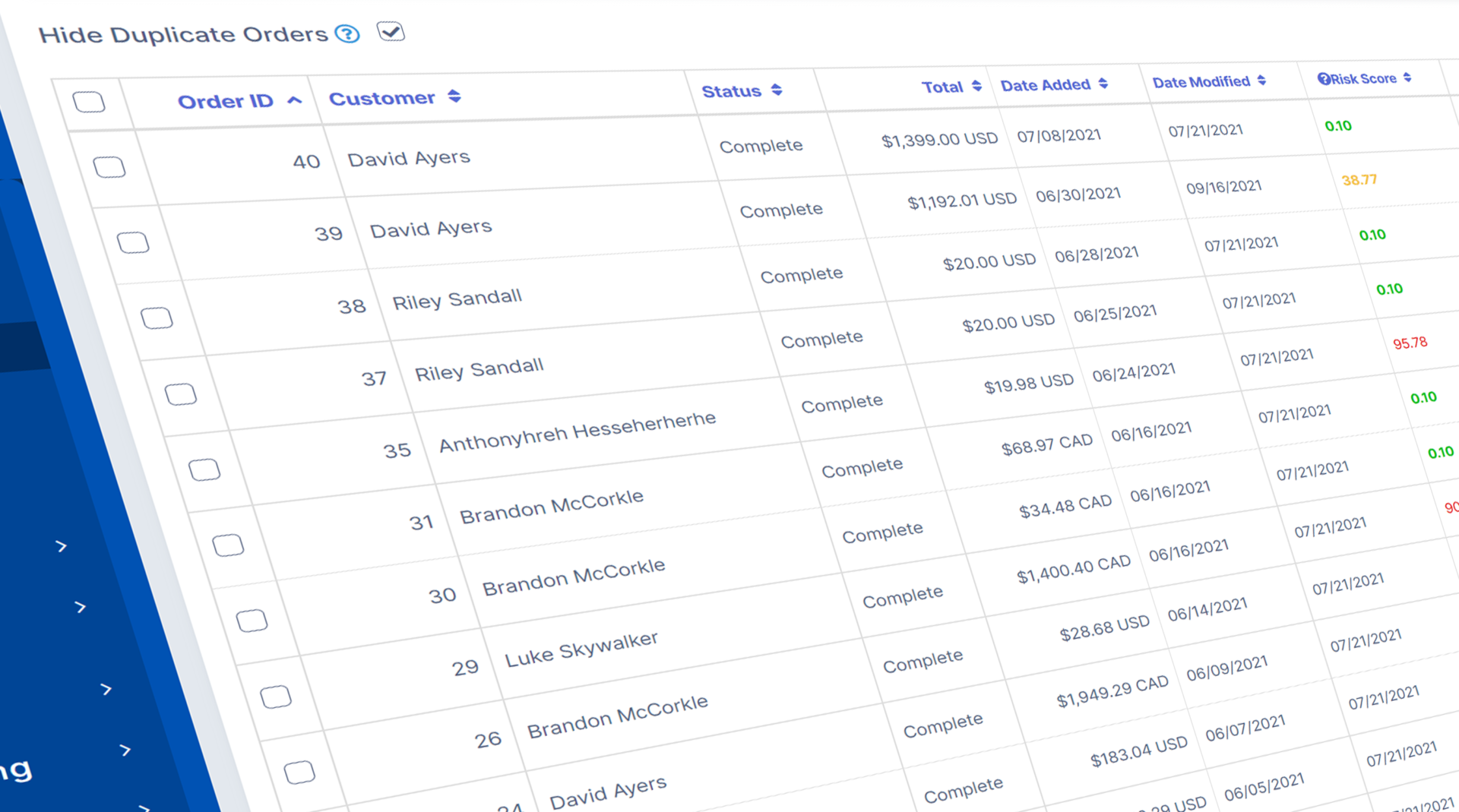Mark the checkbox for order 35
The image size is (1459, 812).
click(204, 469)
